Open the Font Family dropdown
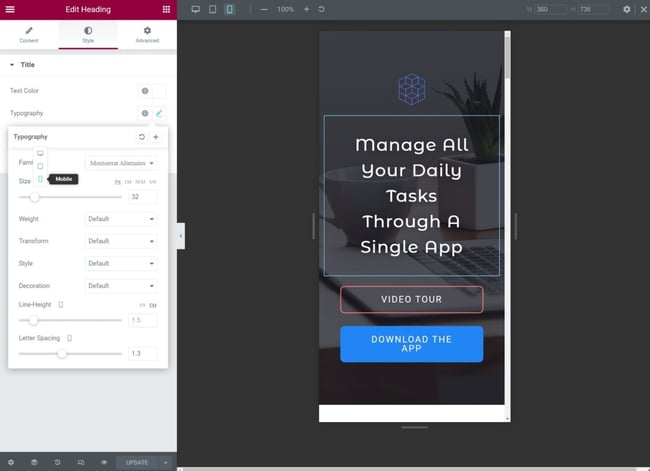 point(121,162)
